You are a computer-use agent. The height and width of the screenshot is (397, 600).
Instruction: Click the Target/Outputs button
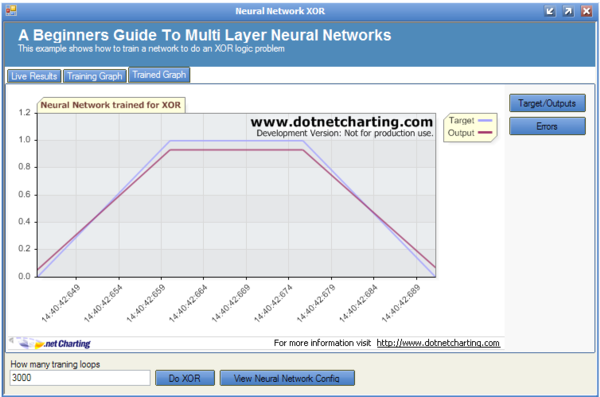click(x=547, y=103)
